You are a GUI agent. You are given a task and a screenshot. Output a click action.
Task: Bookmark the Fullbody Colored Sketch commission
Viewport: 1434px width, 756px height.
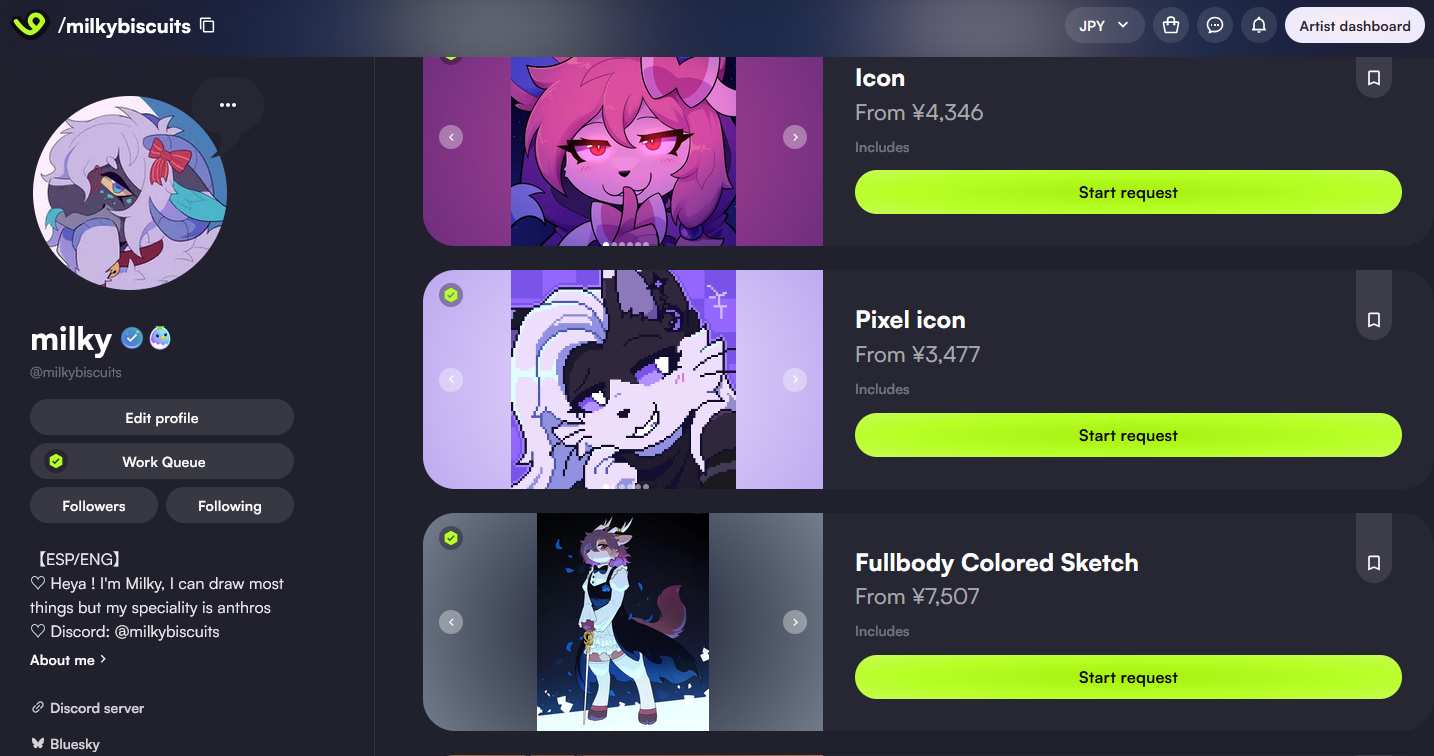tap(1374, 563)
